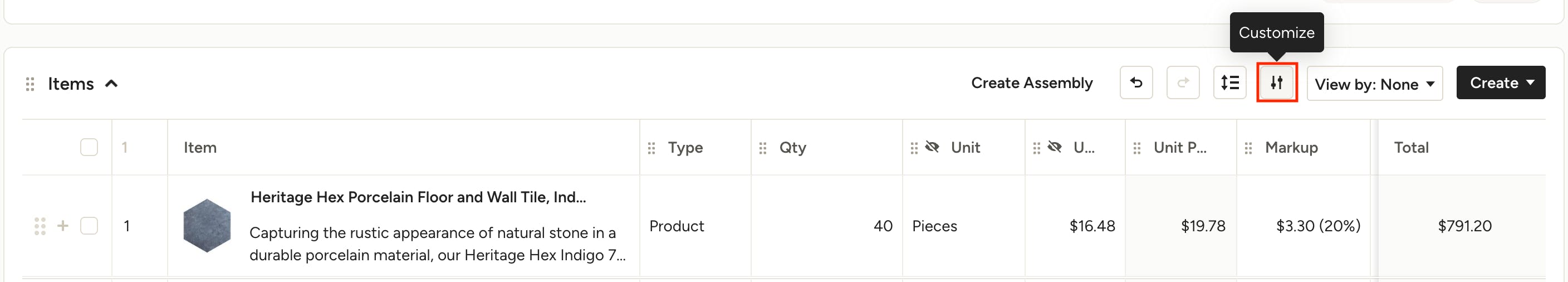Image resolution: width=1568 pixels, height=282 pixels.
Task: Click the redo arrow button
Action: [x=1183, y=83]
